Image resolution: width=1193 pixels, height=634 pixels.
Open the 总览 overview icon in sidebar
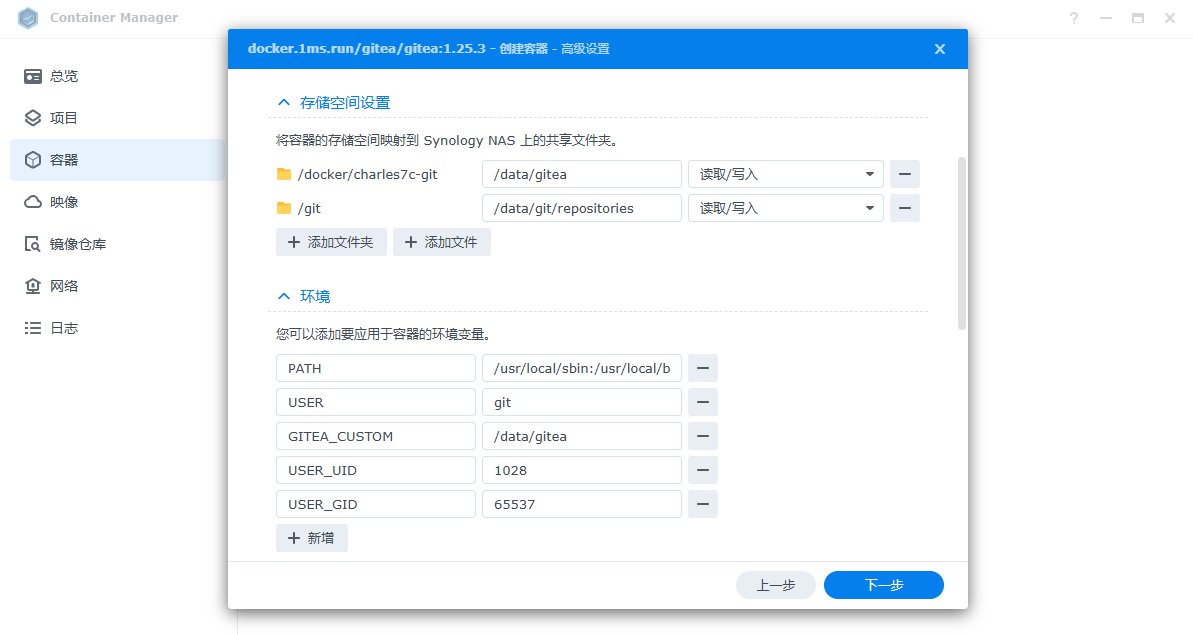coord(33,76)
